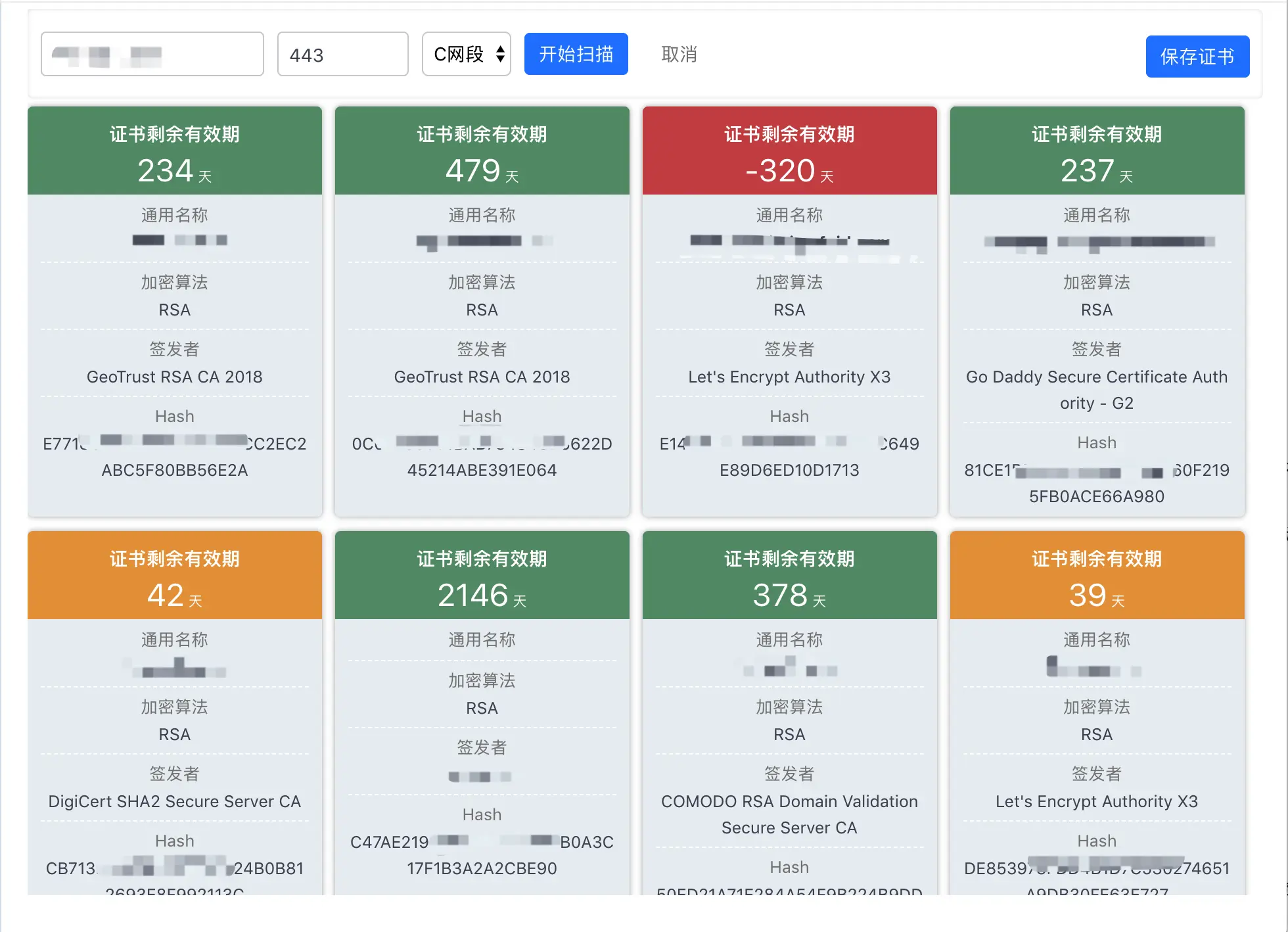Click the 378 天 certificate header
This screenshot has height=932, width=1288.
(789, 575)
